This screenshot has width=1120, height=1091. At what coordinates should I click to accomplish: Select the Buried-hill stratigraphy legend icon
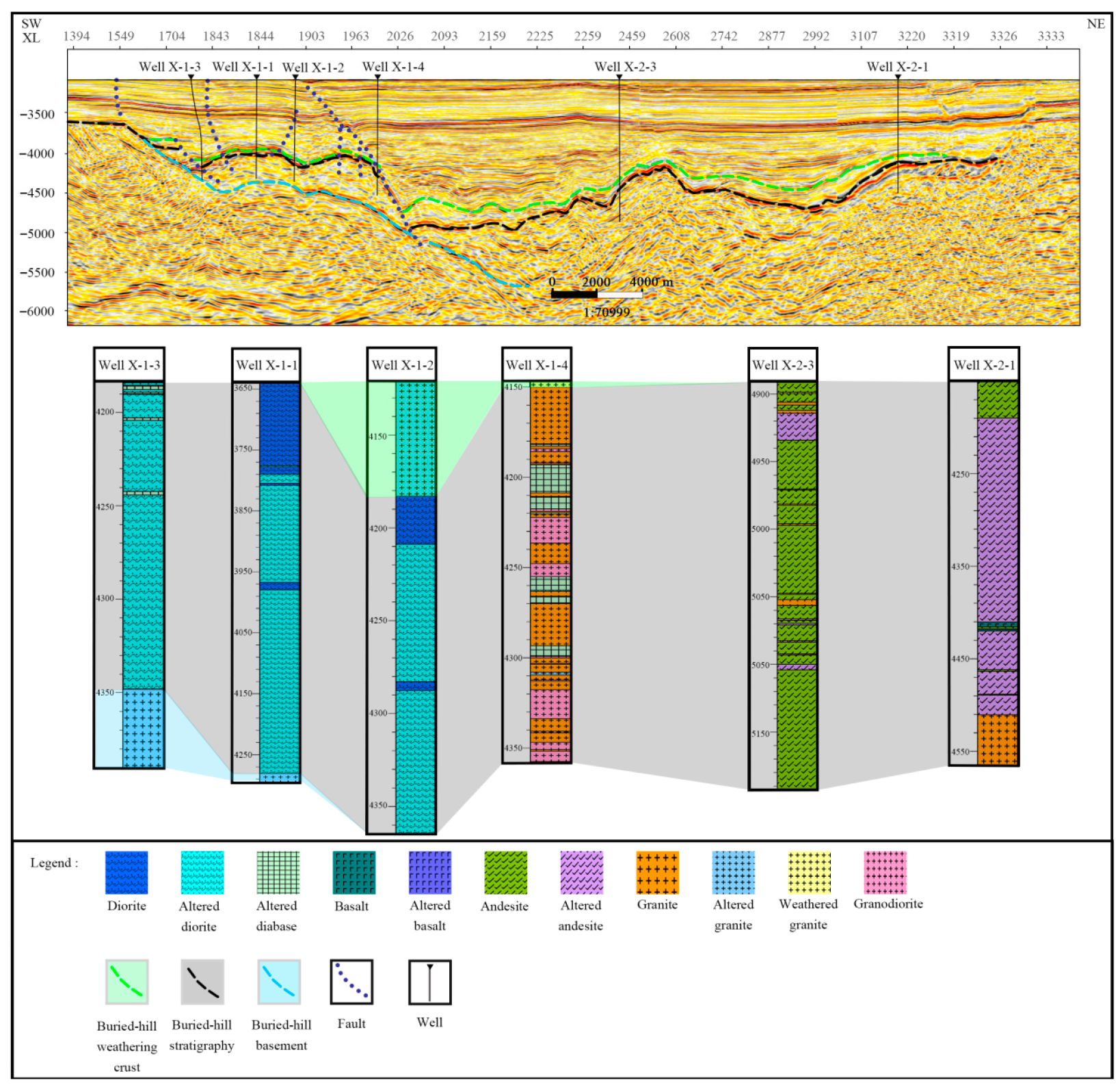pyautogui.click(x=202, y=982)
